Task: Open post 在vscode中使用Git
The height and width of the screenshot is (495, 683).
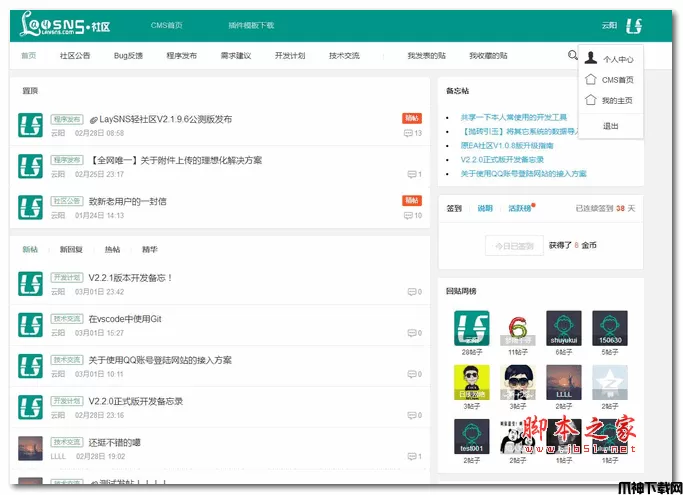Action: coord(125,319)
